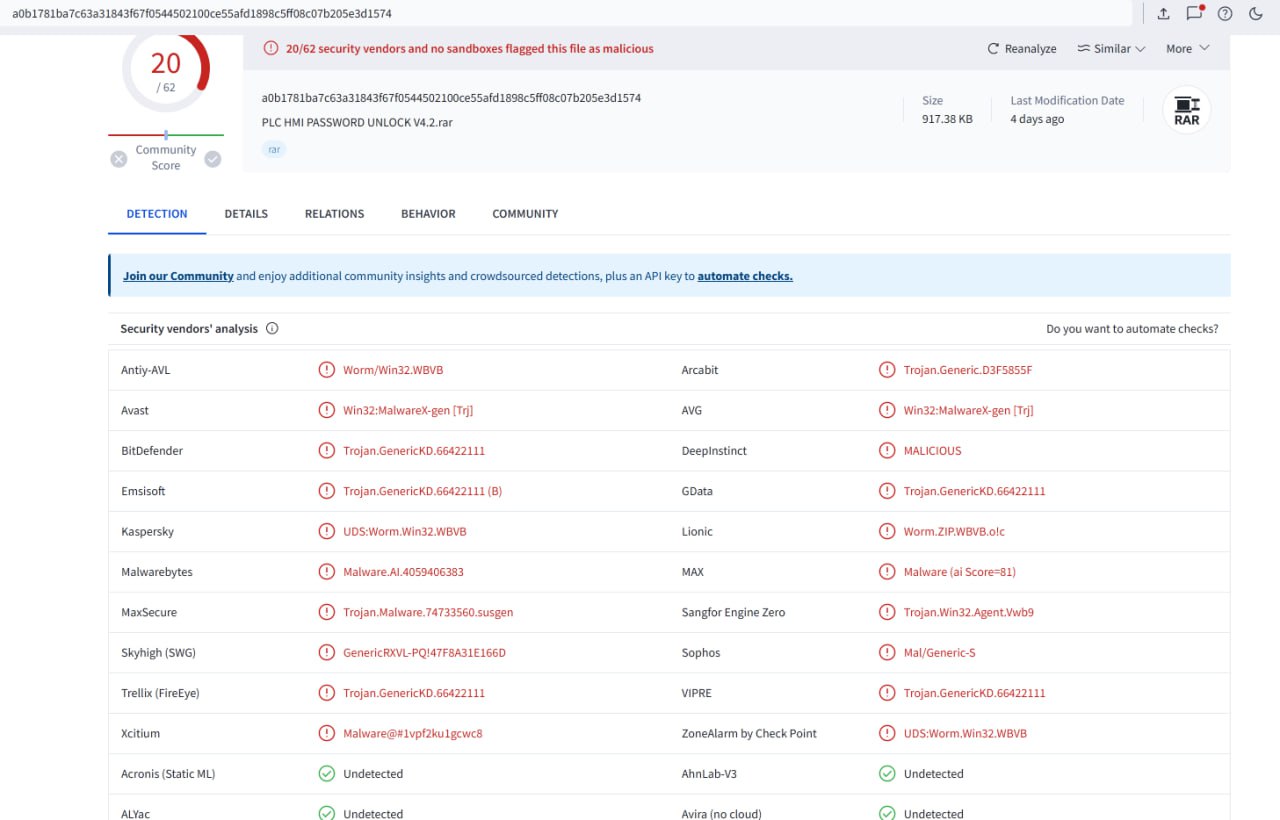Click the Community Score label
This screenshot has height=820, width=1280.
point(166,158)
